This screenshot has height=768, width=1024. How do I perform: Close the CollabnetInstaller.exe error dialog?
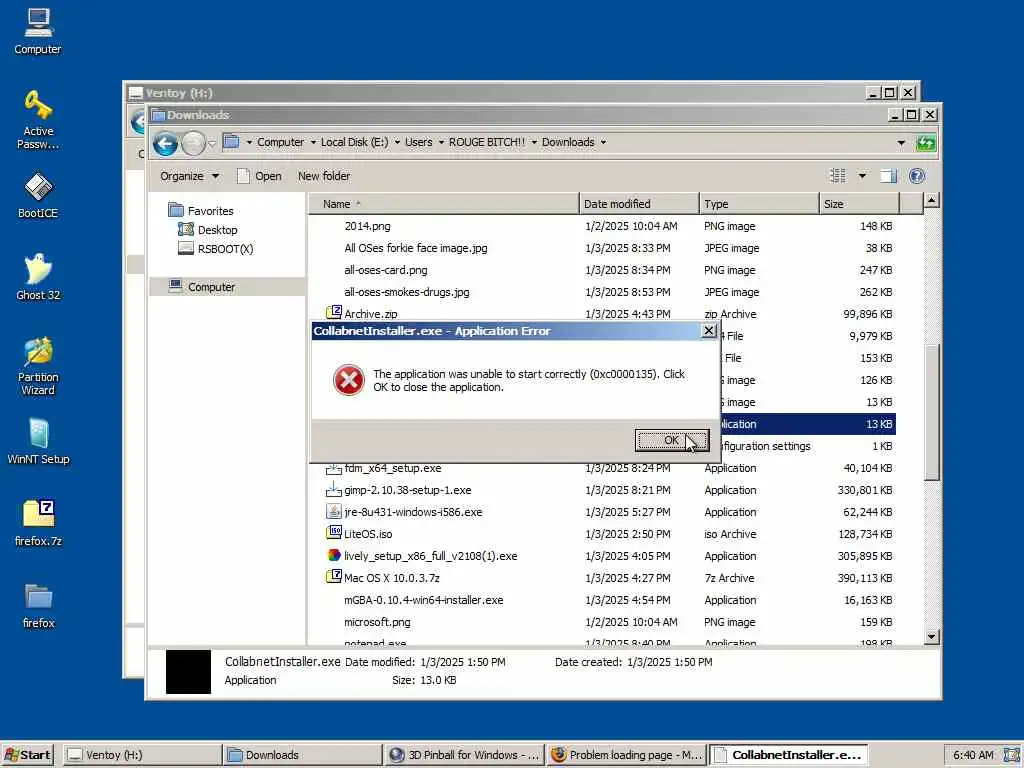(x=708, y=330)
